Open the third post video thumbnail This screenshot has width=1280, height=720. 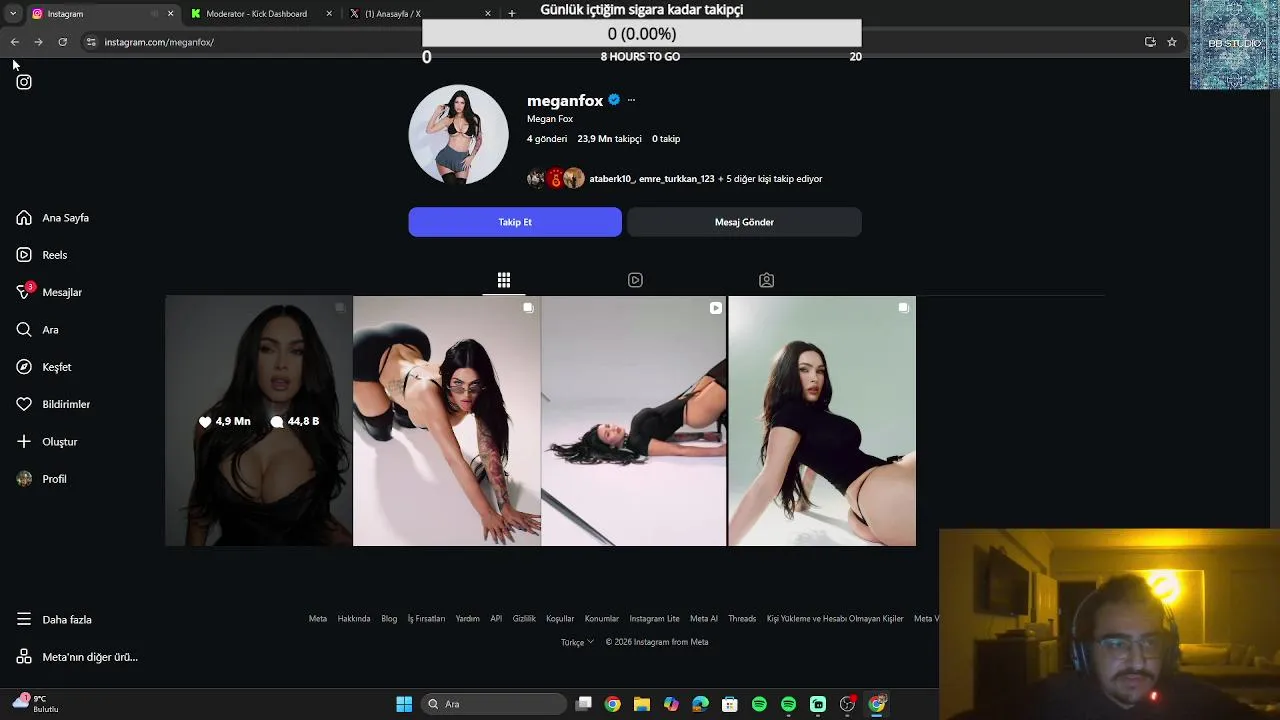[x=633, y=421]
